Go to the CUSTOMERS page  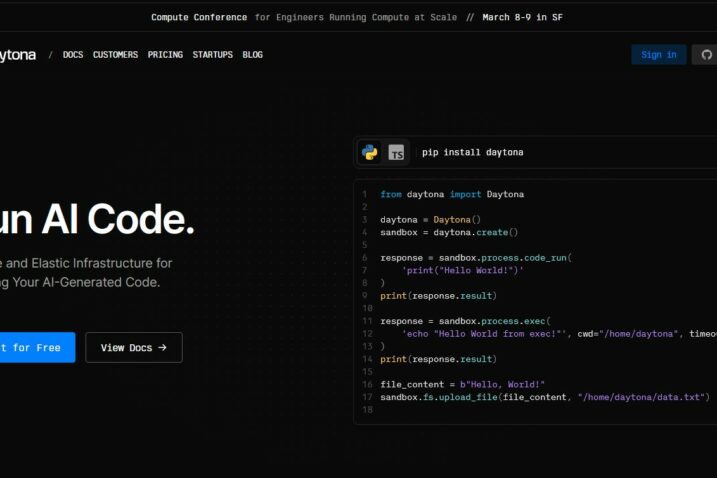tap(115, 55)
